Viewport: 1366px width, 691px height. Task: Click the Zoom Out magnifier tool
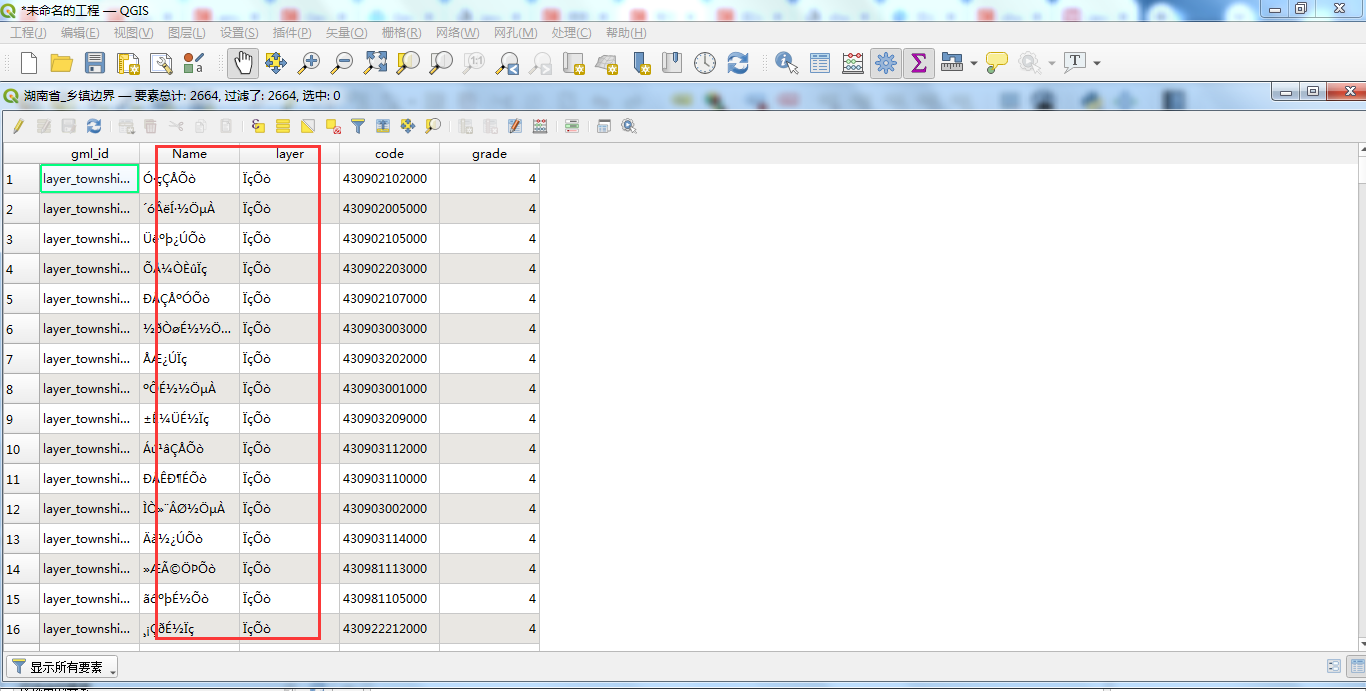click(x=342, y=63)
